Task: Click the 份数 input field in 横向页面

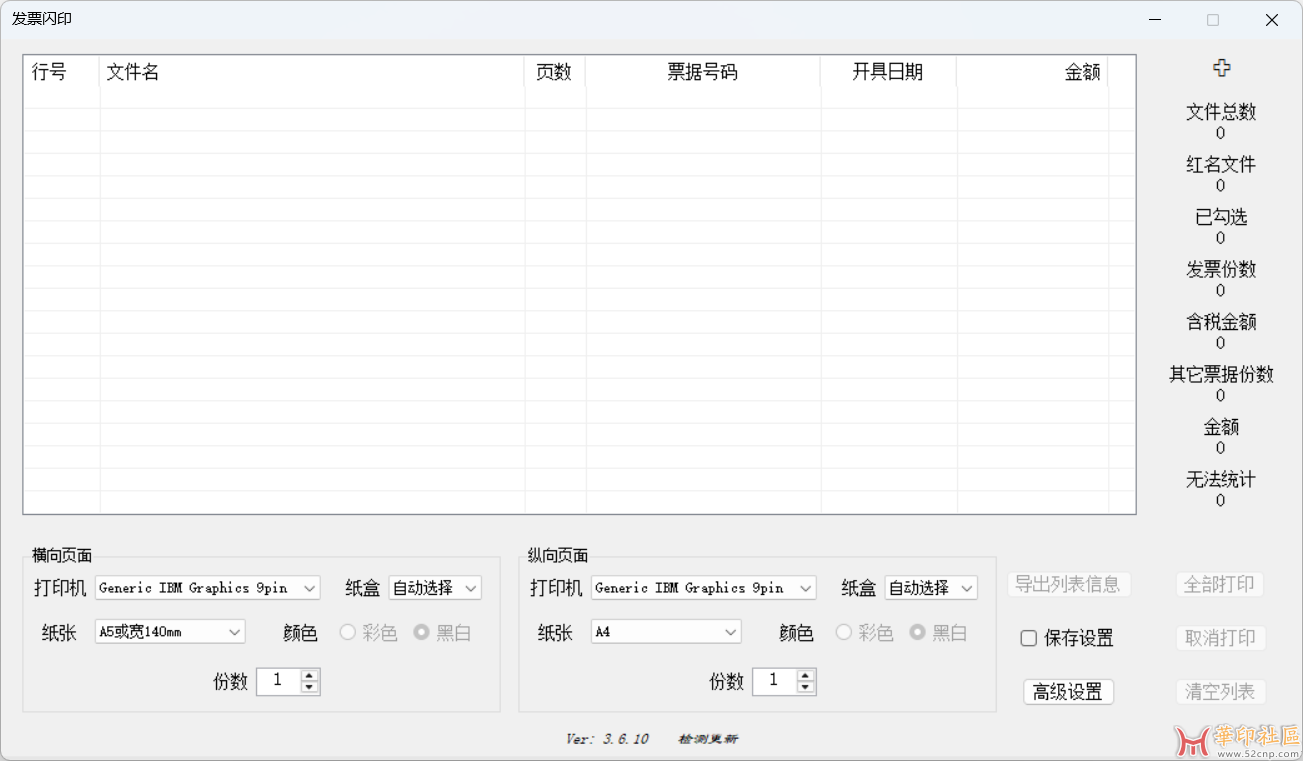Action: (279, 681)
